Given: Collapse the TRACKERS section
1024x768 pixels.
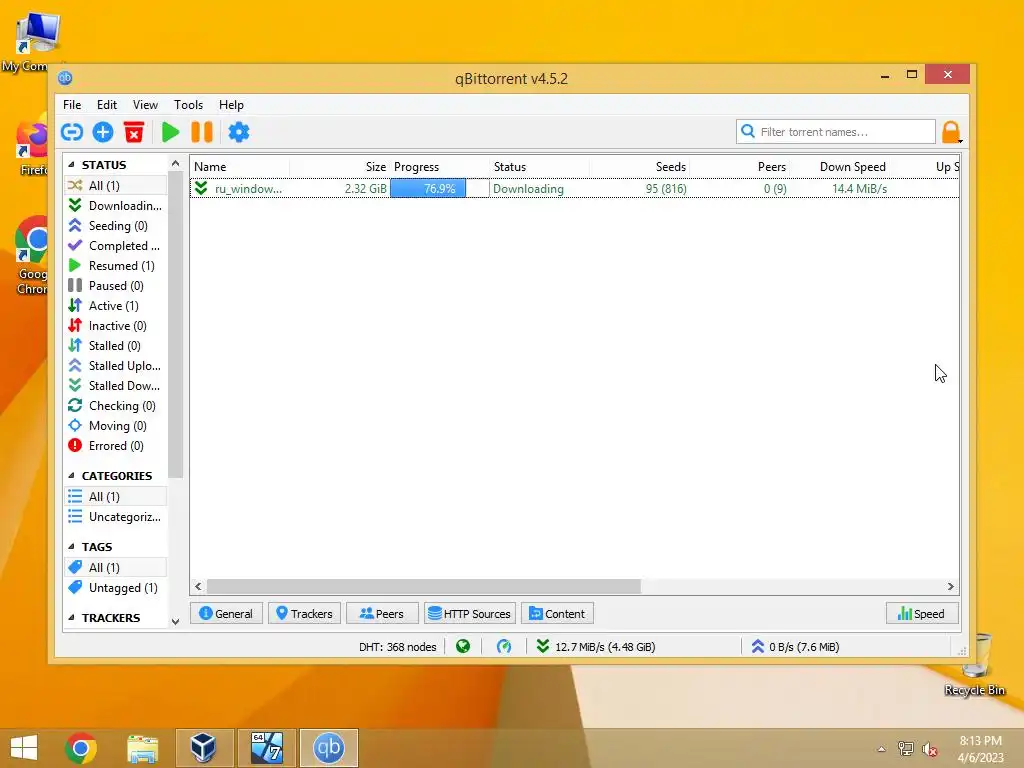Looking at the screenshot, I should click(x=71, y=618).
